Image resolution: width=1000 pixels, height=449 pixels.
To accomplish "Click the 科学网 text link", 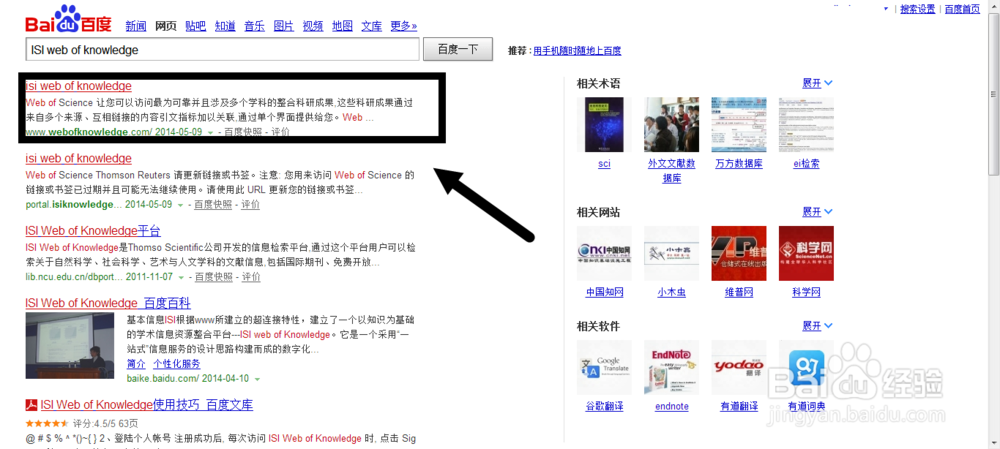I will pyautogui.click(x=807, y=293).
